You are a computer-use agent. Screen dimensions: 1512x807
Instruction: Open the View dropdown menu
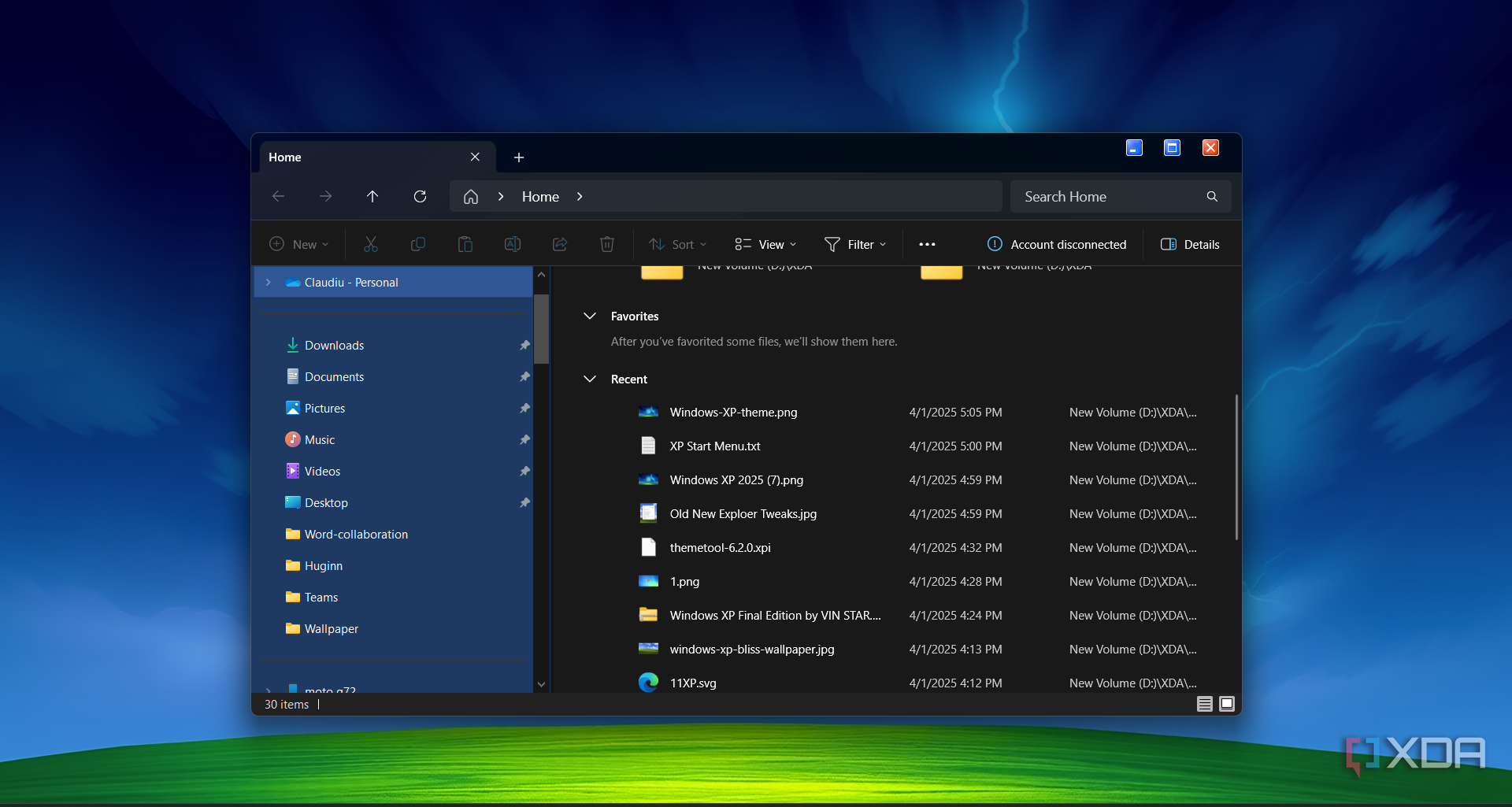coord(765,245)
